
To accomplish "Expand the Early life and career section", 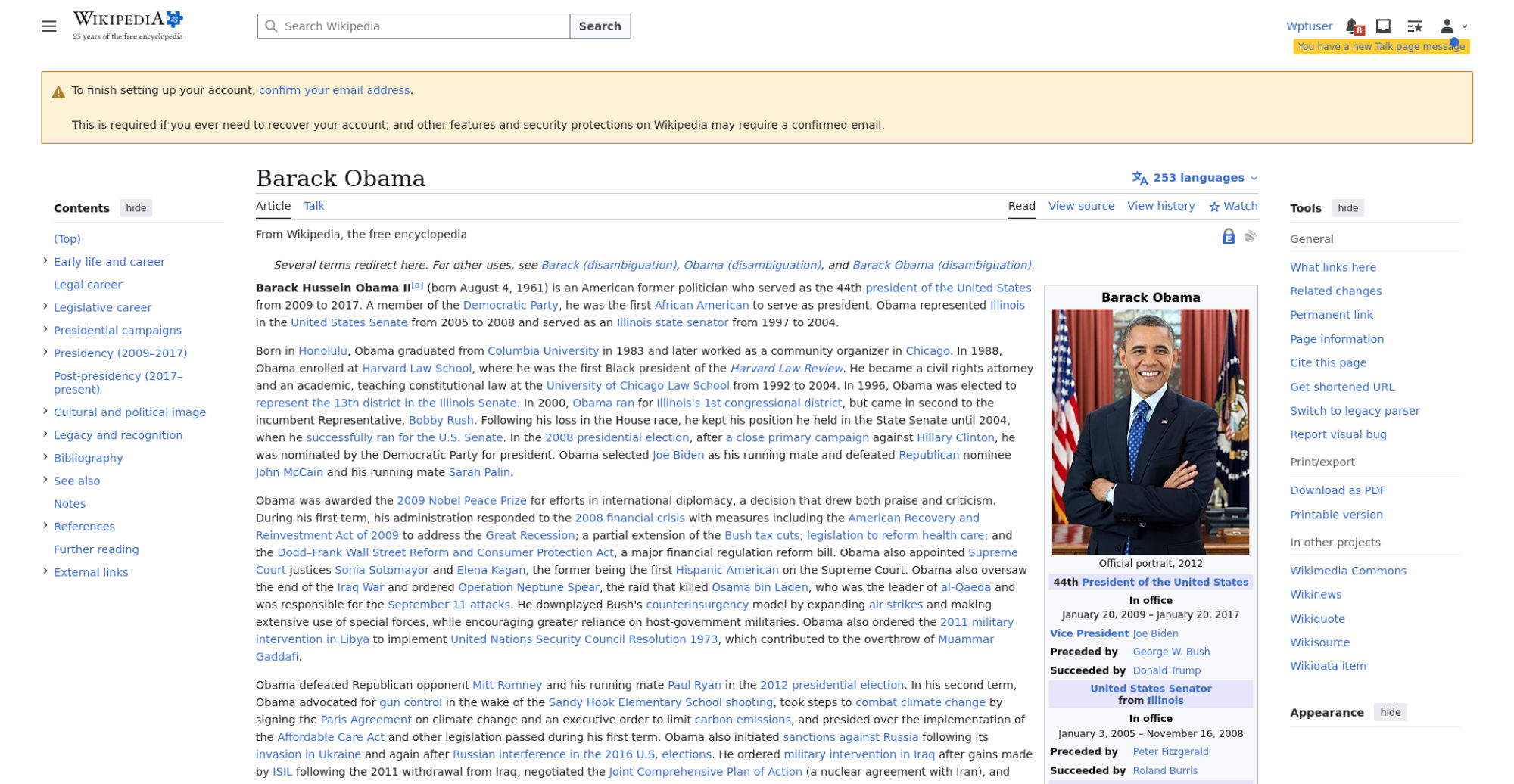I will [x=45, y=261].
